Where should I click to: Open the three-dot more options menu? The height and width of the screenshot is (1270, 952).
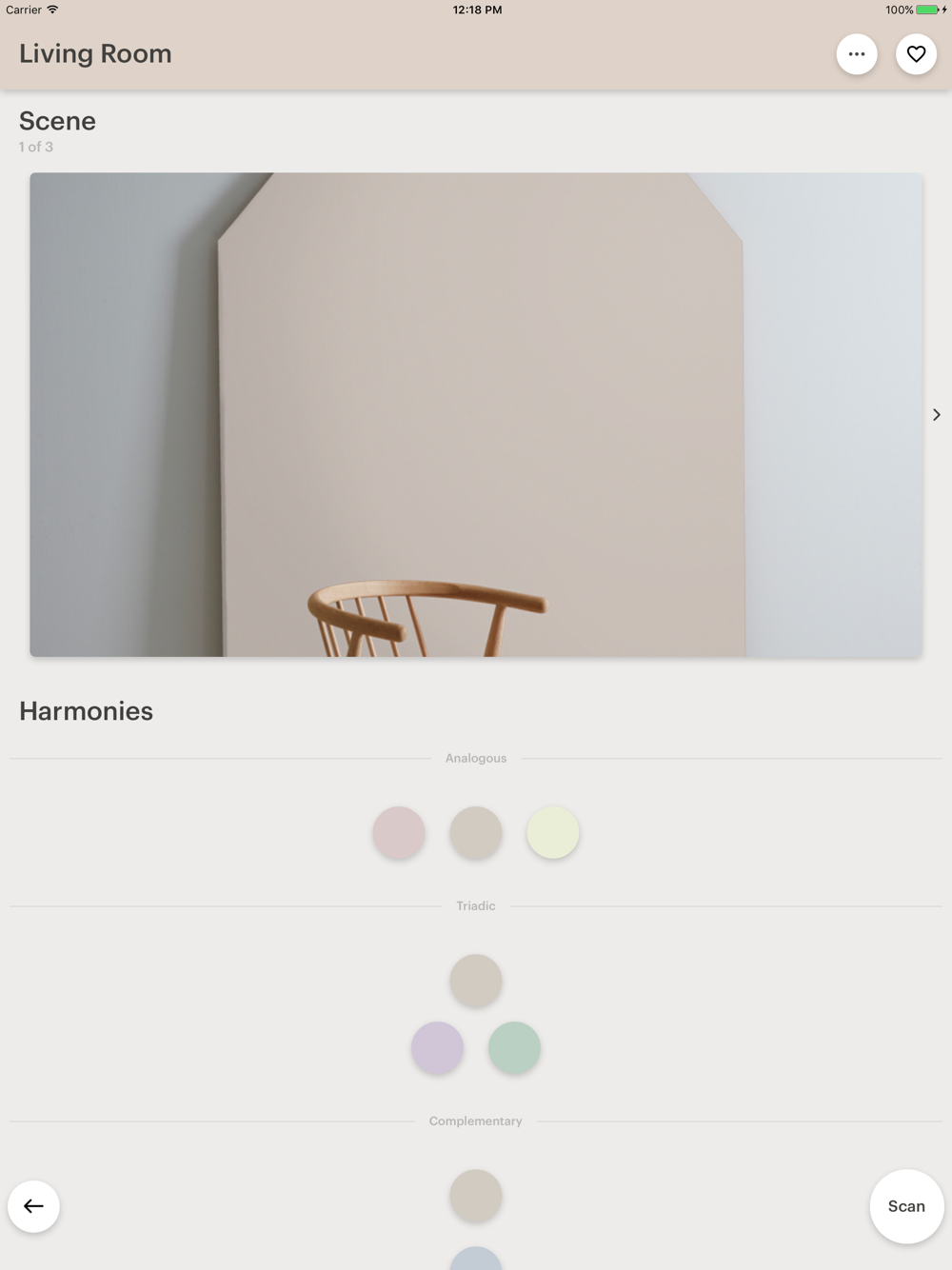pos(857,54)
